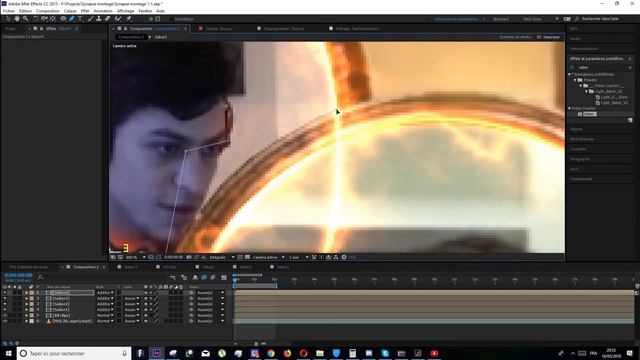Click the label color swatch of layer 6
This screenshot has width=640, height=360.
[x=31, y=321]
